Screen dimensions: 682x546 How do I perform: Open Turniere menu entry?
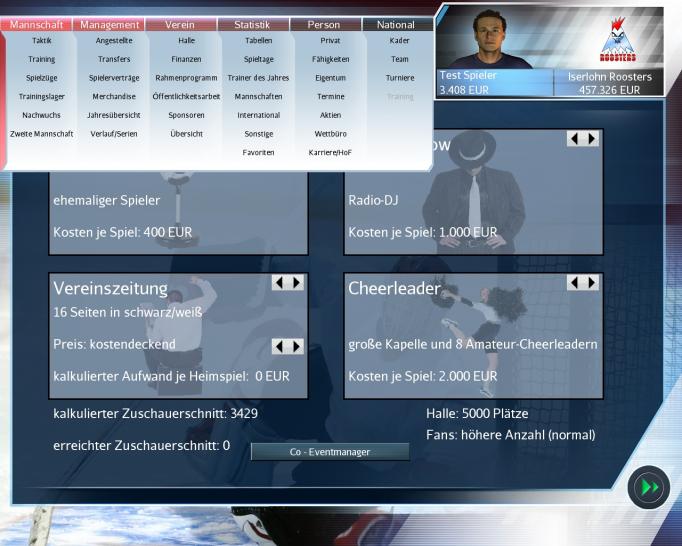coord(399,78)
